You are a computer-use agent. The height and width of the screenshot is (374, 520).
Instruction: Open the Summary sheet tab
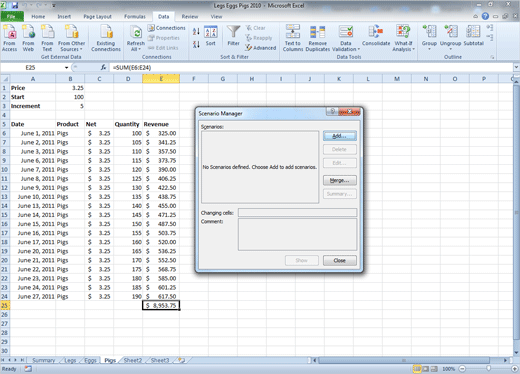(43, 360)
